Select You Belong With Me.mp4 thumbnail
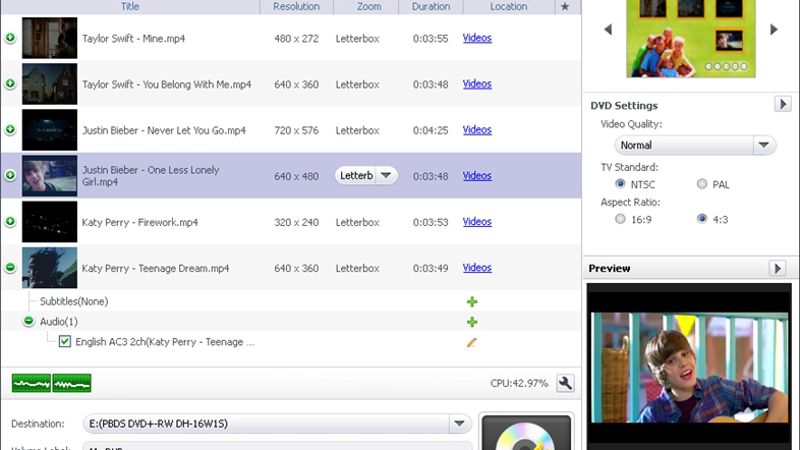This screenshot has height=450, width=800. coord(49,84)
